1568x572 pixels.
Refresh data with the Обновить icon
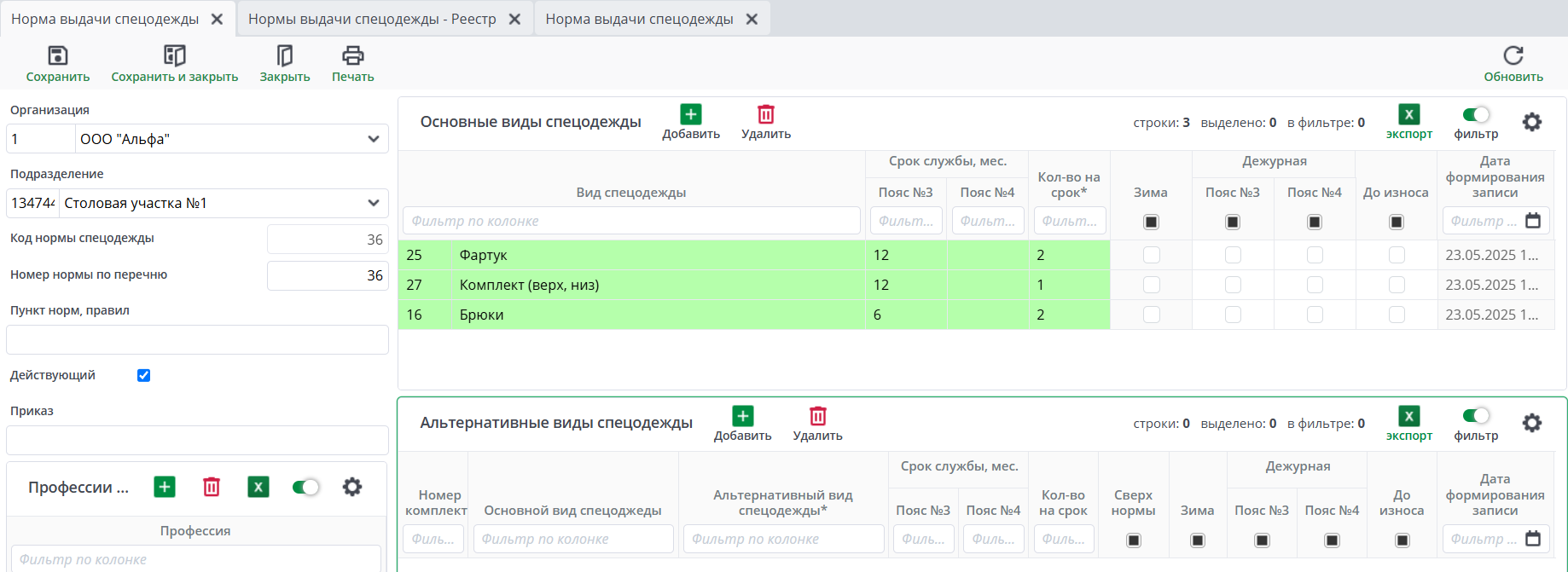[1513, 56]
